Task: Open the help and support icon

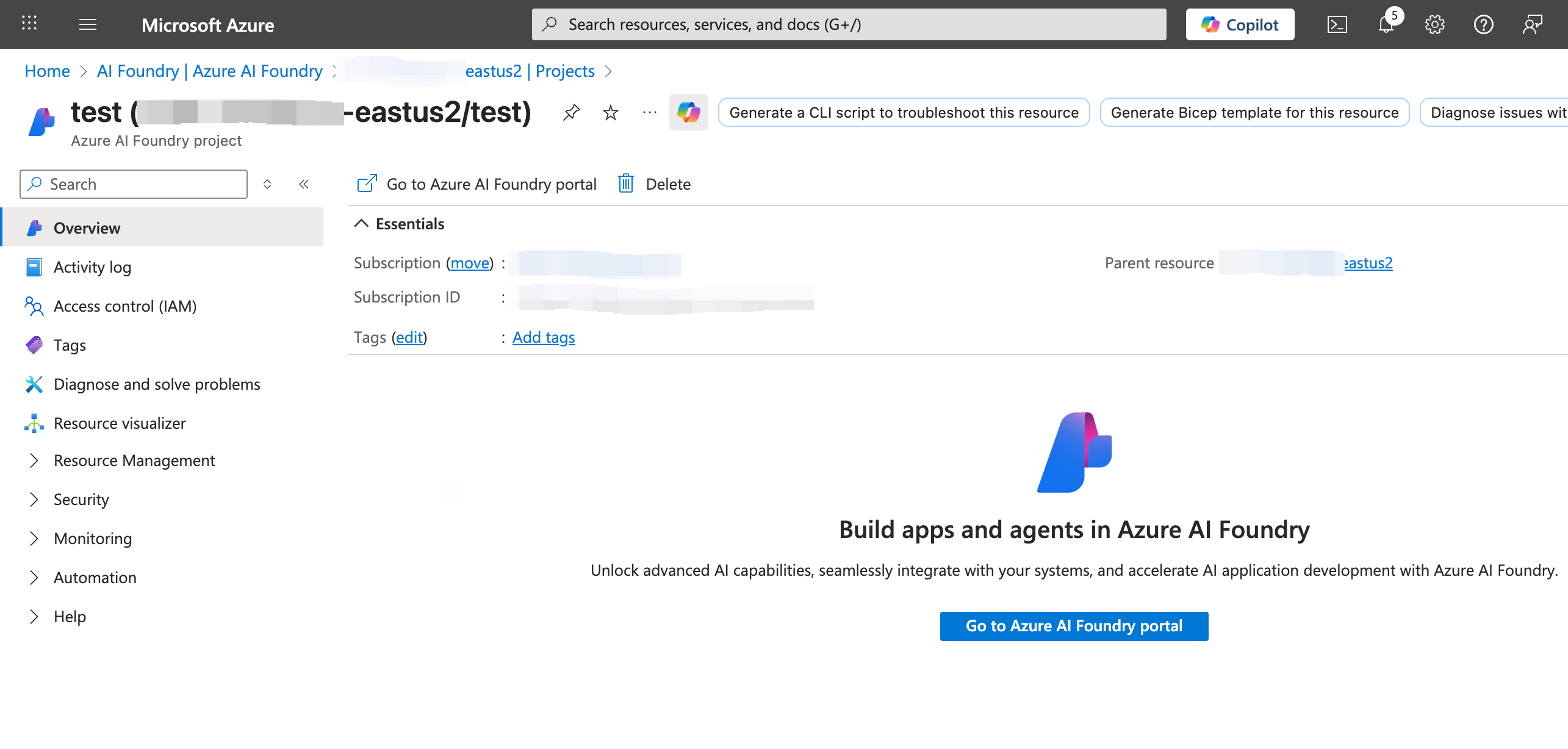Action: pyautogui.click(x=1483, y=24)
